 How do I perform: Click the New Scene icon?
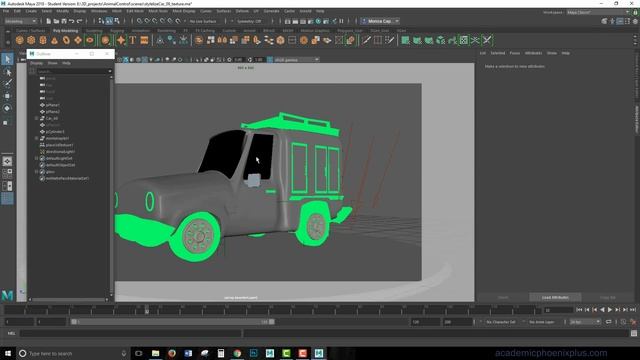49,21
